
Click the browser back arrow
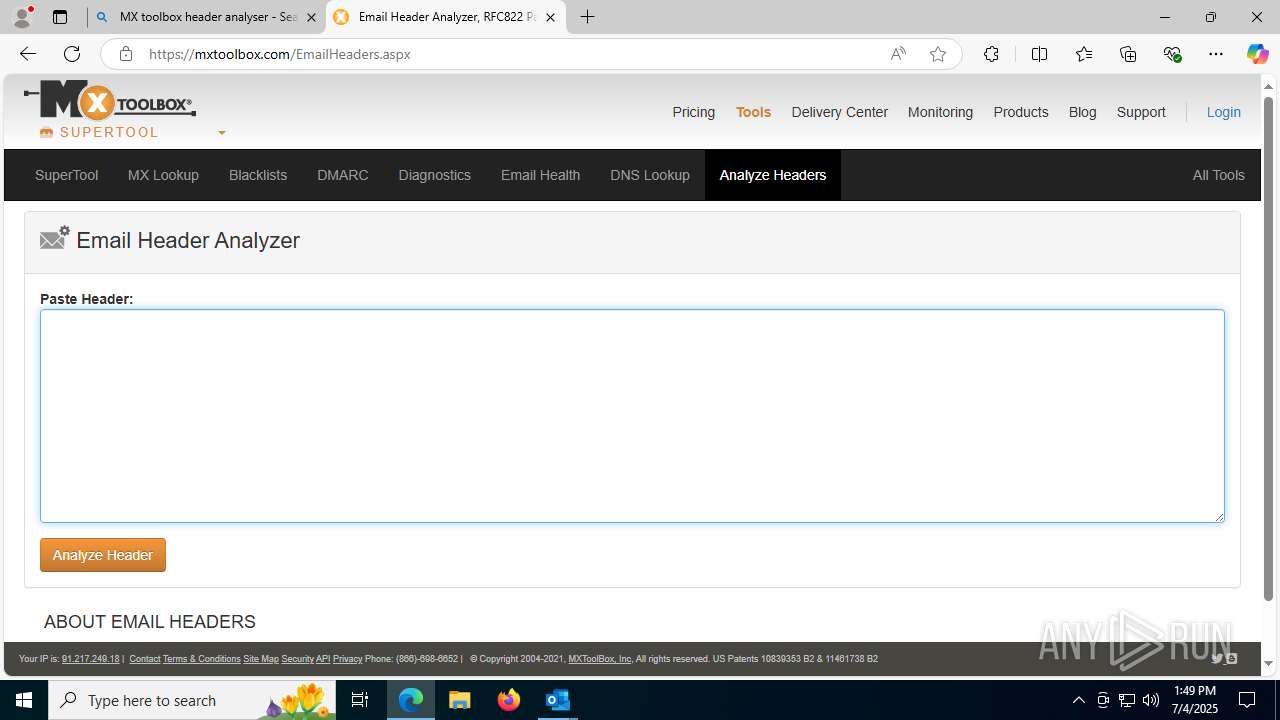[27, 54]
